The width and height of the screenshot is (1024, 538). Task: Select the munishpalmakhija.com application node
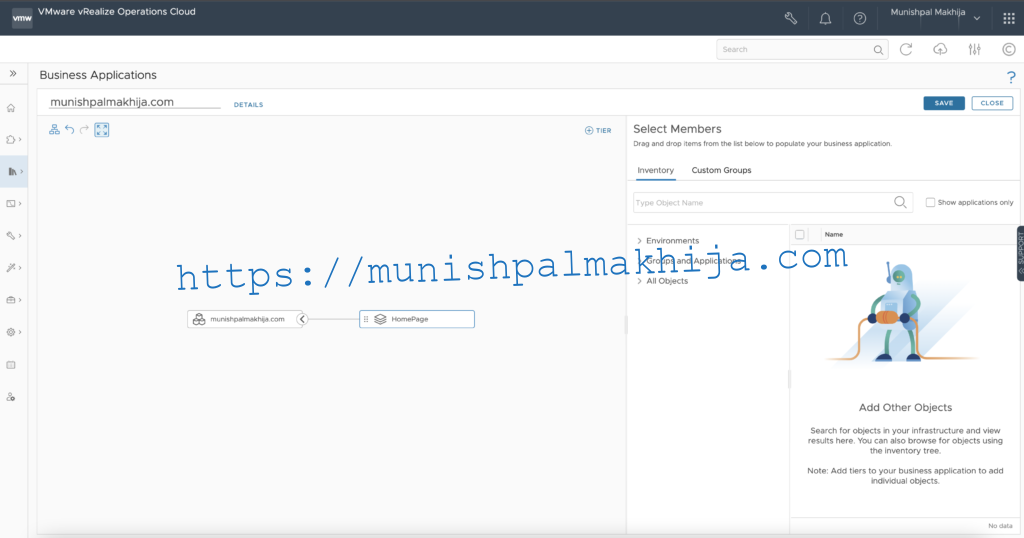(x=245, y=319)
